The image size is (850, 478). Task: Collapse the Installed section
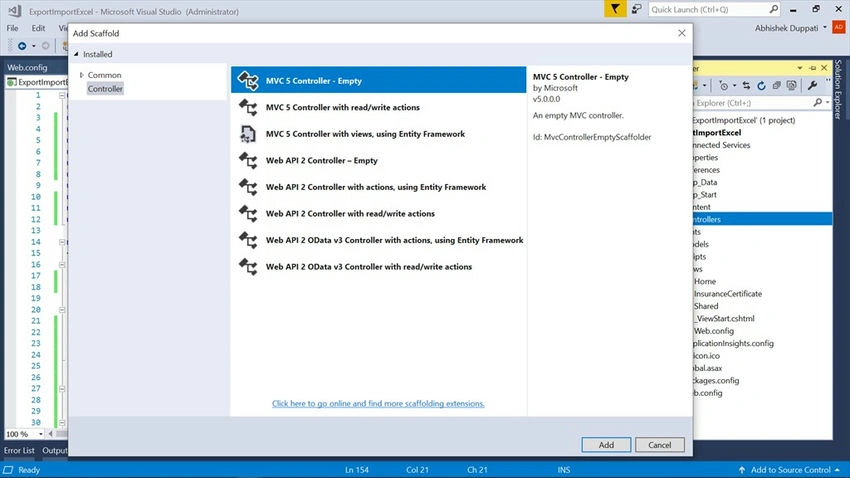(x=76, y=54)
